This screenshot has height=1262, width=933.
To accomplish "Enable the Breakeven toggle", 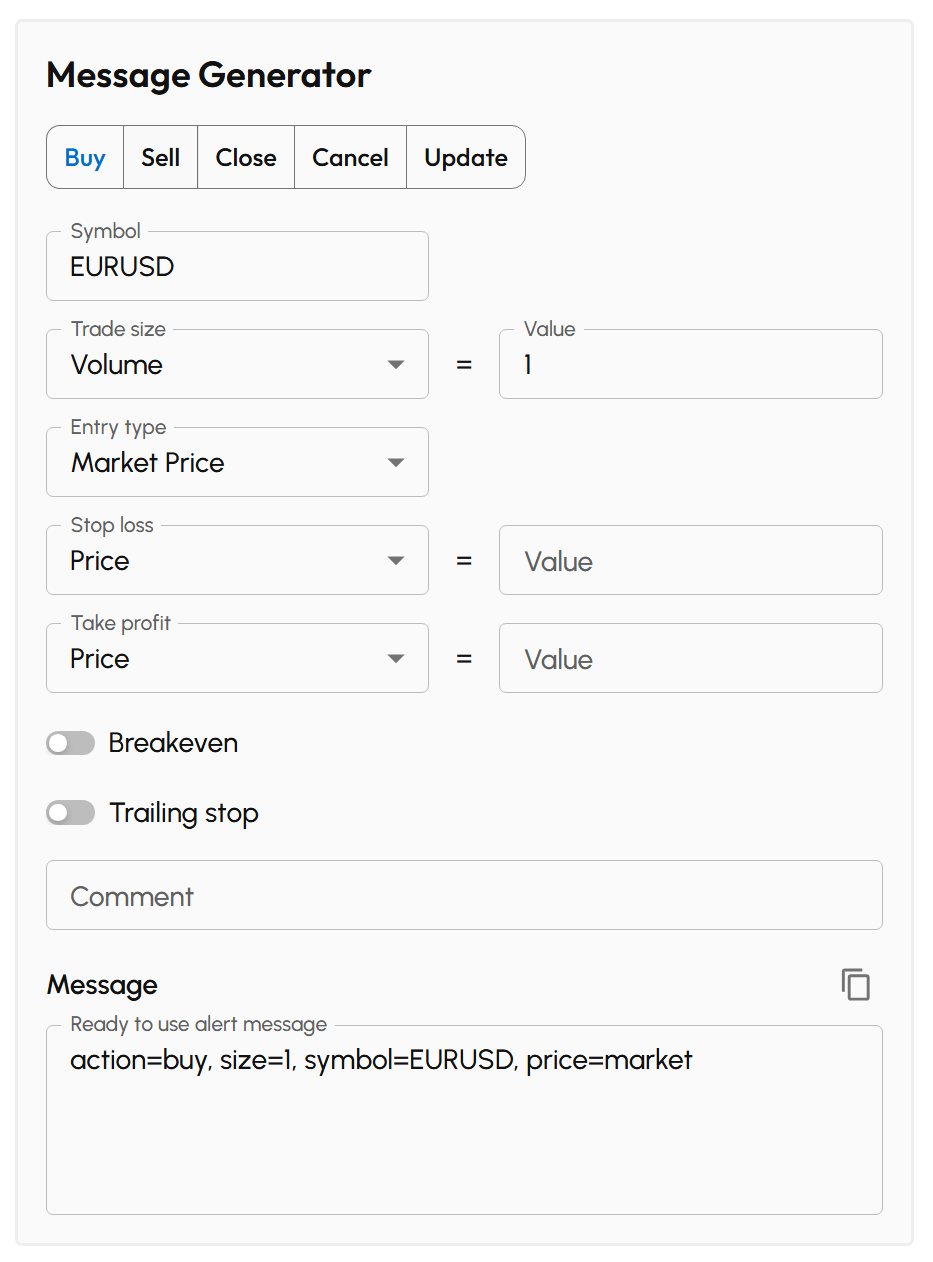I will pyautogui.click(x=70, y=743).
